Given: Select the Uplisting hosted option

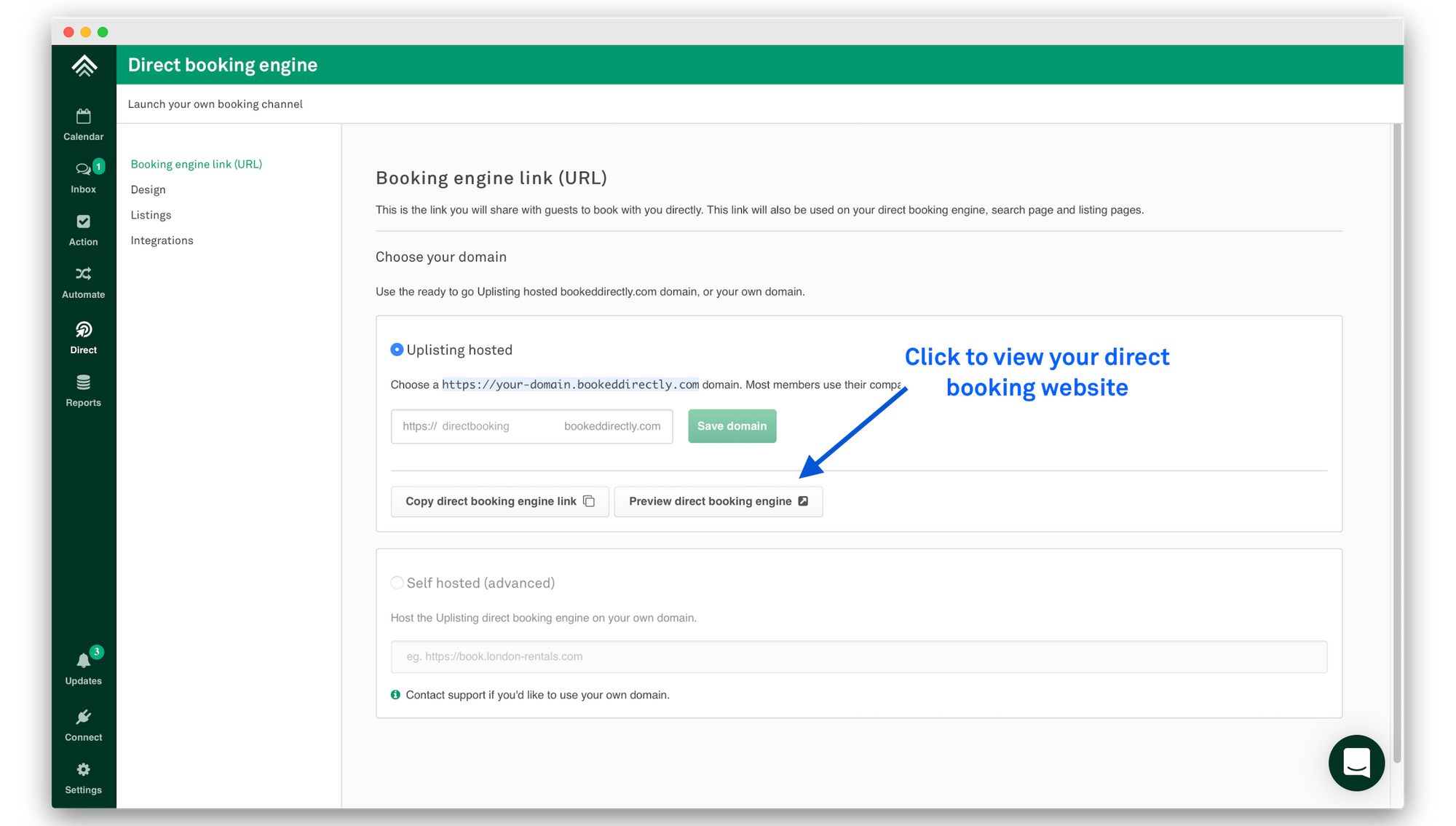Looking at the screenshot, I should click(x=397, y=350).
